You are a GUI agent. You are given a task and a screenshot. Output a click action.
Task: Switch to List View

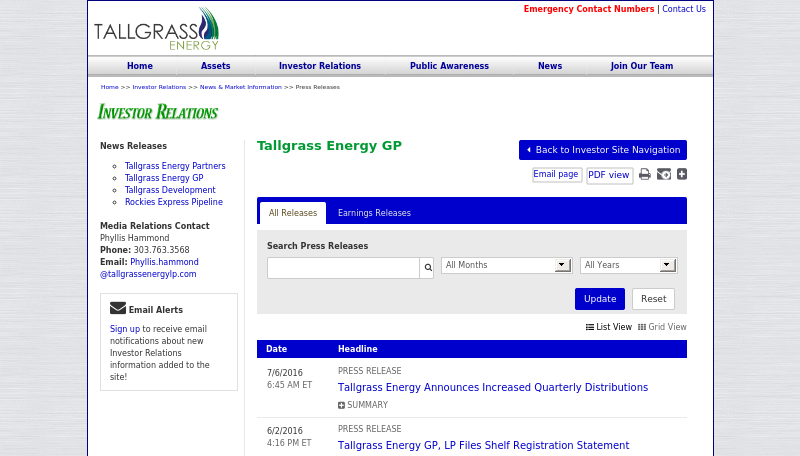click(609, 327)
